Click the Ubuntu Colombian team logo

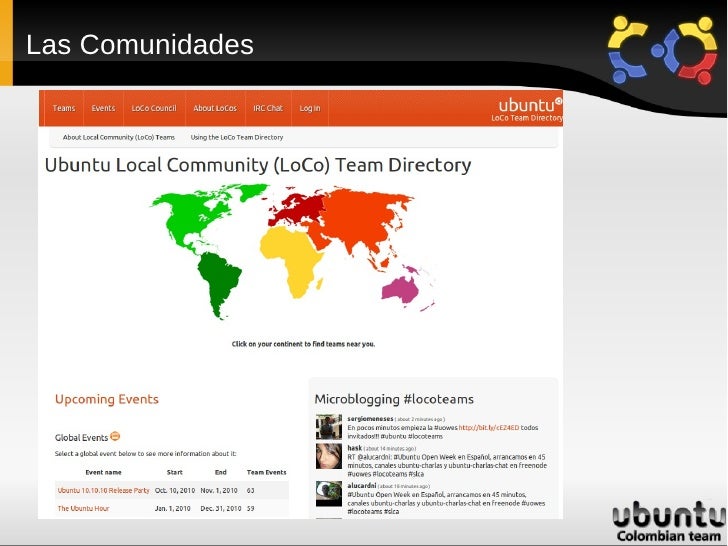tap(669, 521)
